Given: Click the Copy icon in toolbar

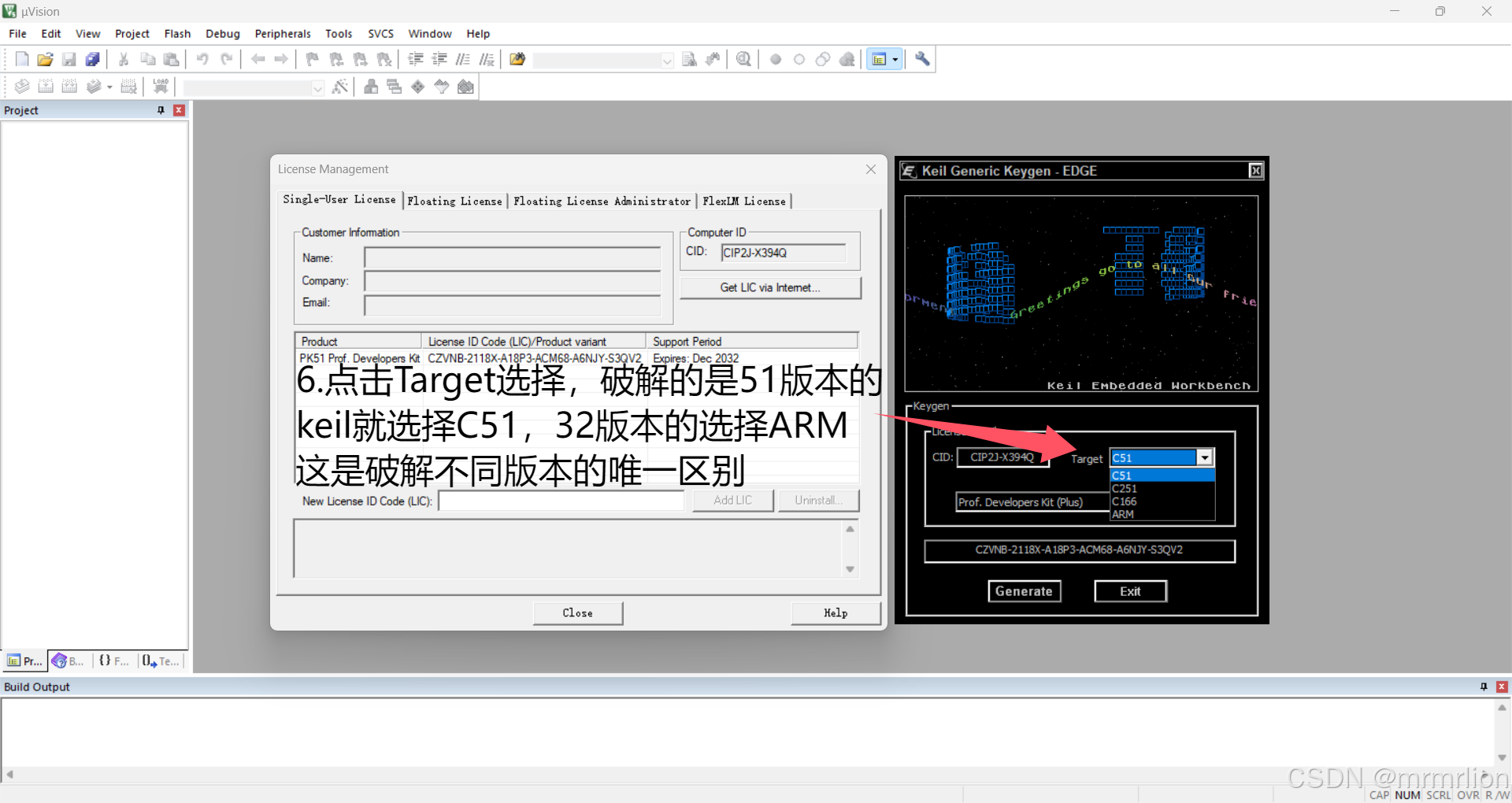Looking at the screenshot, I should (x=147, y=59).
